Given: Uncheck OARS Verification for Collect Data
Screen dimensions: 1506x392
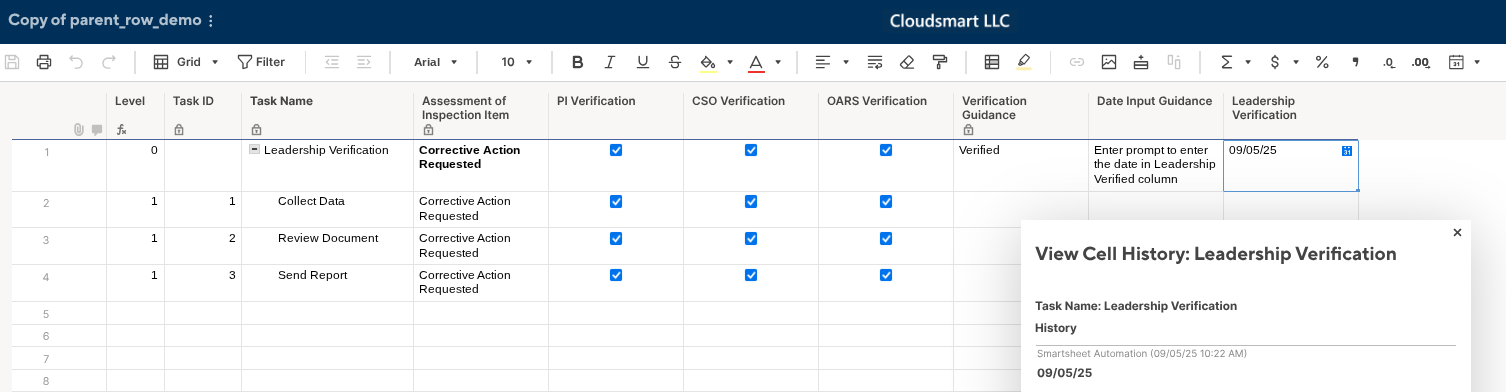Looking at the screenshot, I should coord(886,201).
